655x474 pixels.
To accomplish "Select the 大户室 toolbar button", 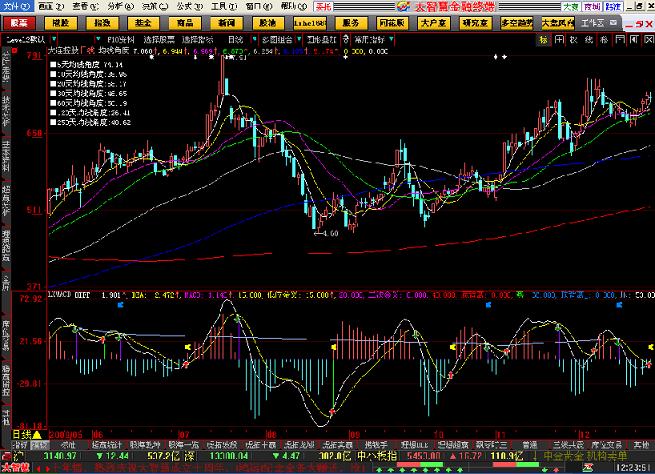I will (432, 21).
